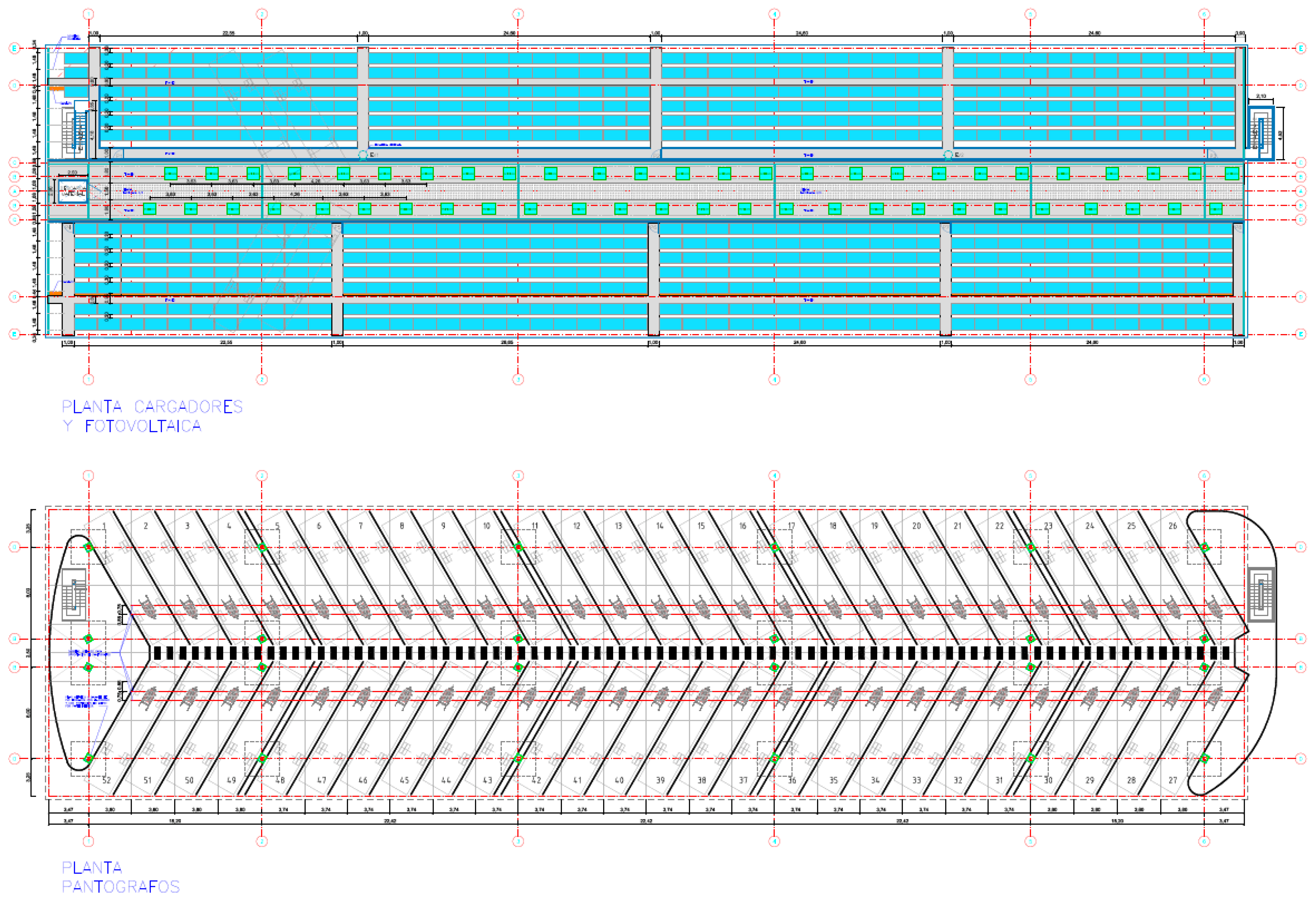Click the cyan circle drain symbol near axis 2
The image size is (1316, 899).
point(363,155)
